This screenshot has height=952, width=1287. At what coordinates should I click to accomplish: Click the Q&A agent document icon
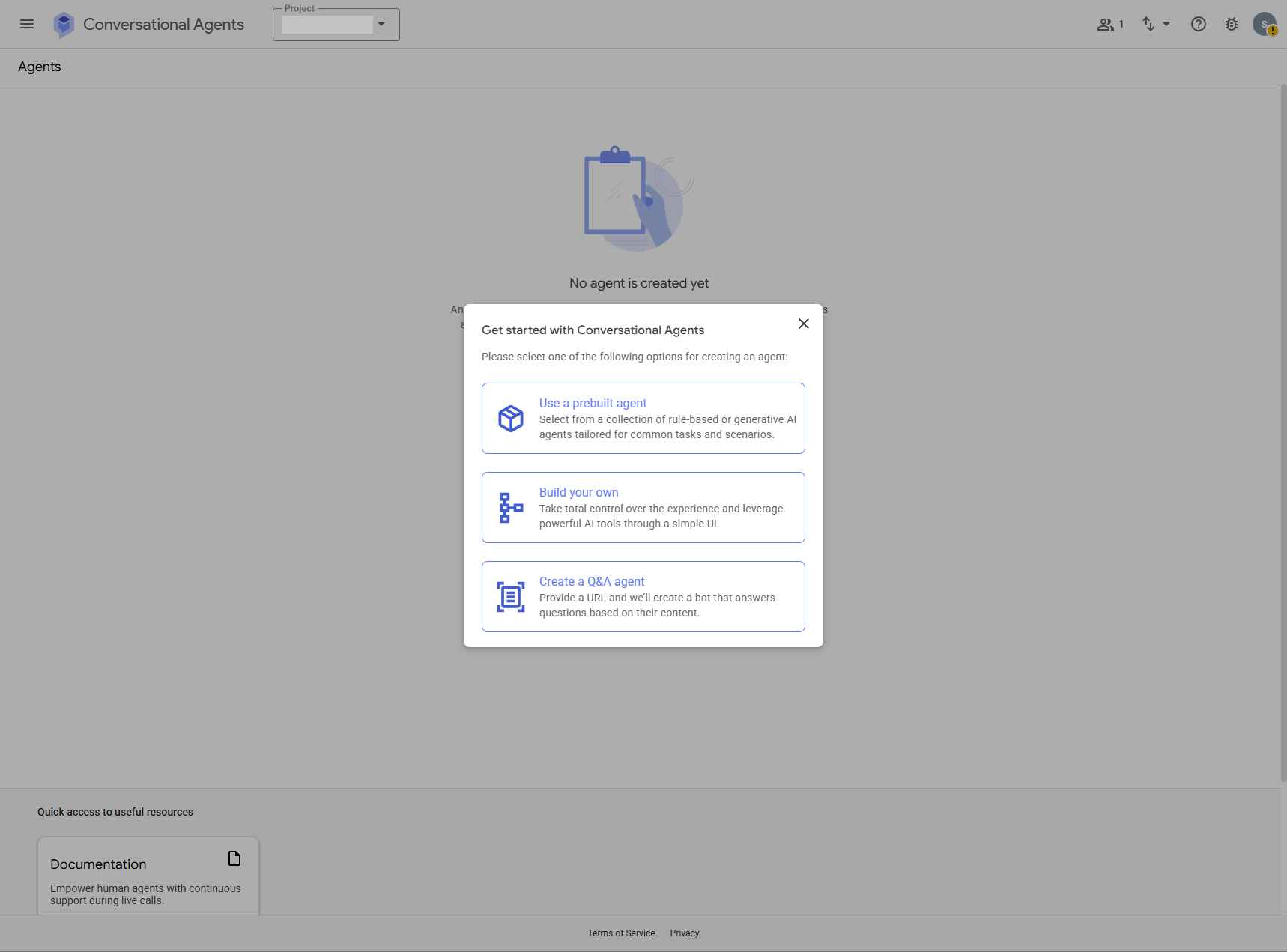click(x=510, y=596)
